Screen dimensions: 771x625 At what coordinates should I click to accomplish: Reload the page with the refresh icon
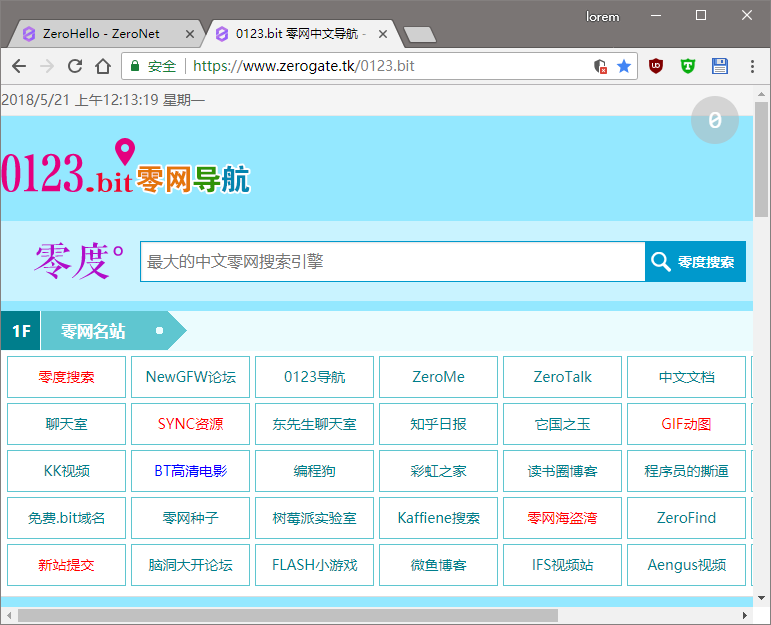tap(75, 66)
